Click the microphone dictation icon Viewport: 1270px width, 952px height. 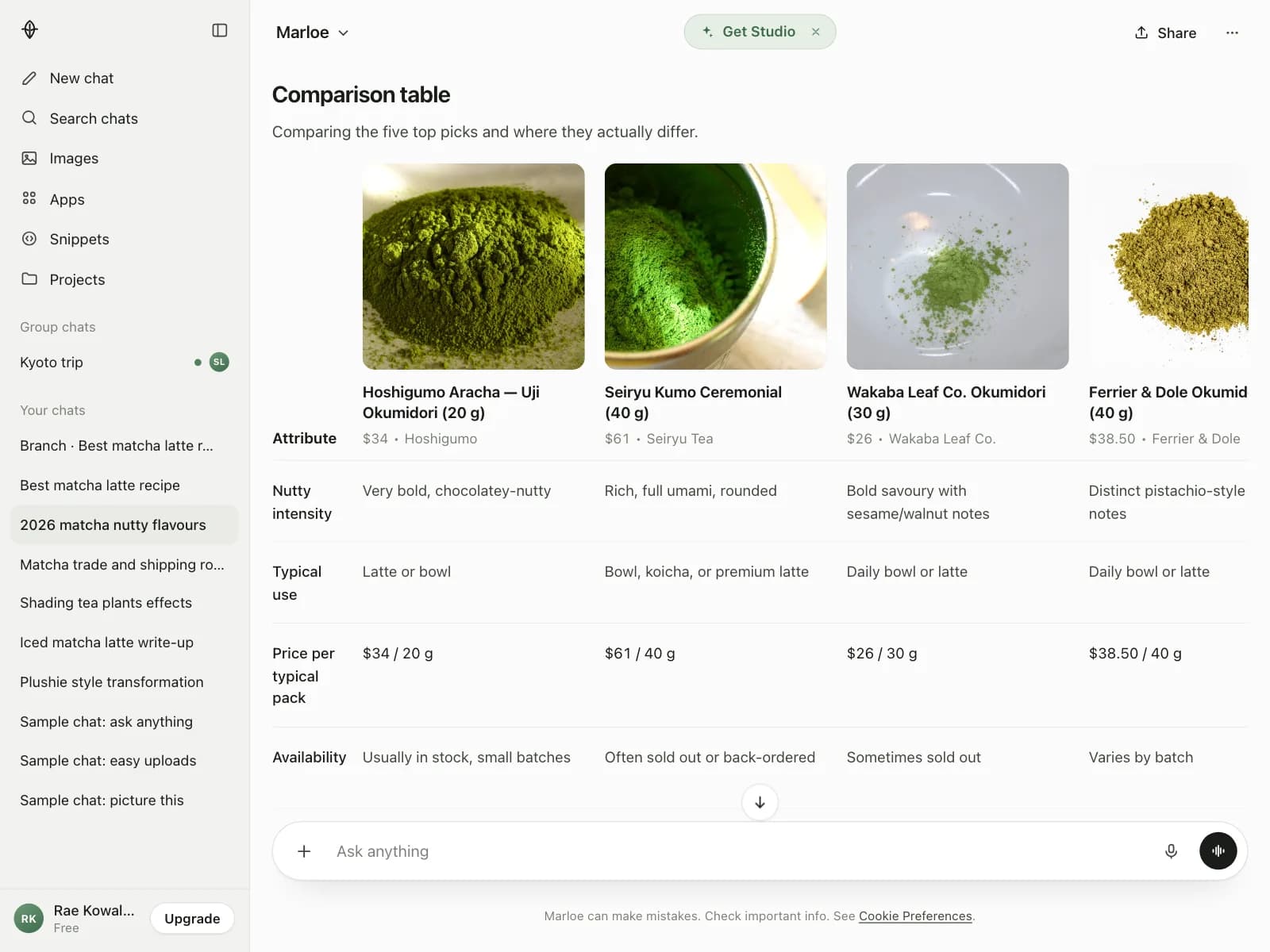tap(1171, 851)
